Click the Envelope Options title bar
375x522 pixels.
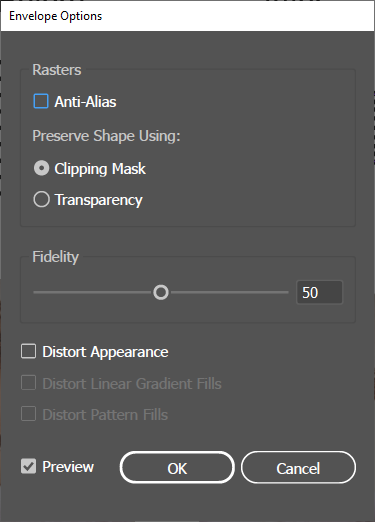187,16
